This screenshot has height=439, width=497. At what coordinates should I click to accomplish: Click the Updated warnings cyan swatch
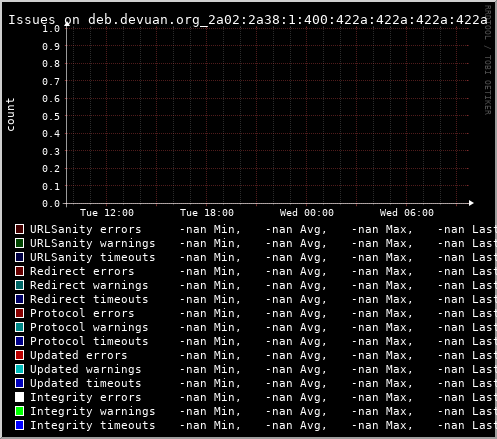point(19,369)
